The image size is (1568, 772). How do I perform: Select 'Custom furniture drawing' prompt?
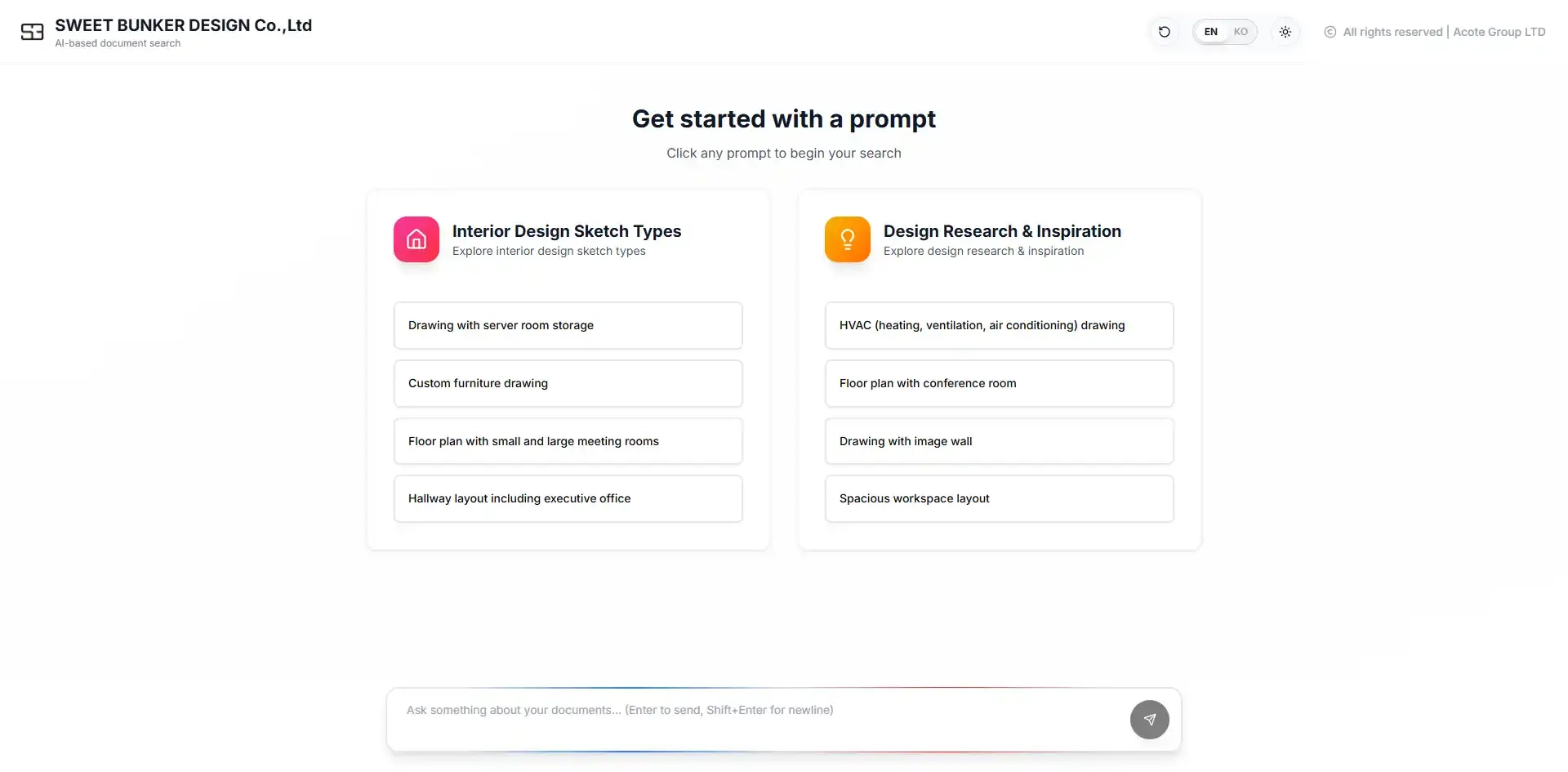coord(568,383)
